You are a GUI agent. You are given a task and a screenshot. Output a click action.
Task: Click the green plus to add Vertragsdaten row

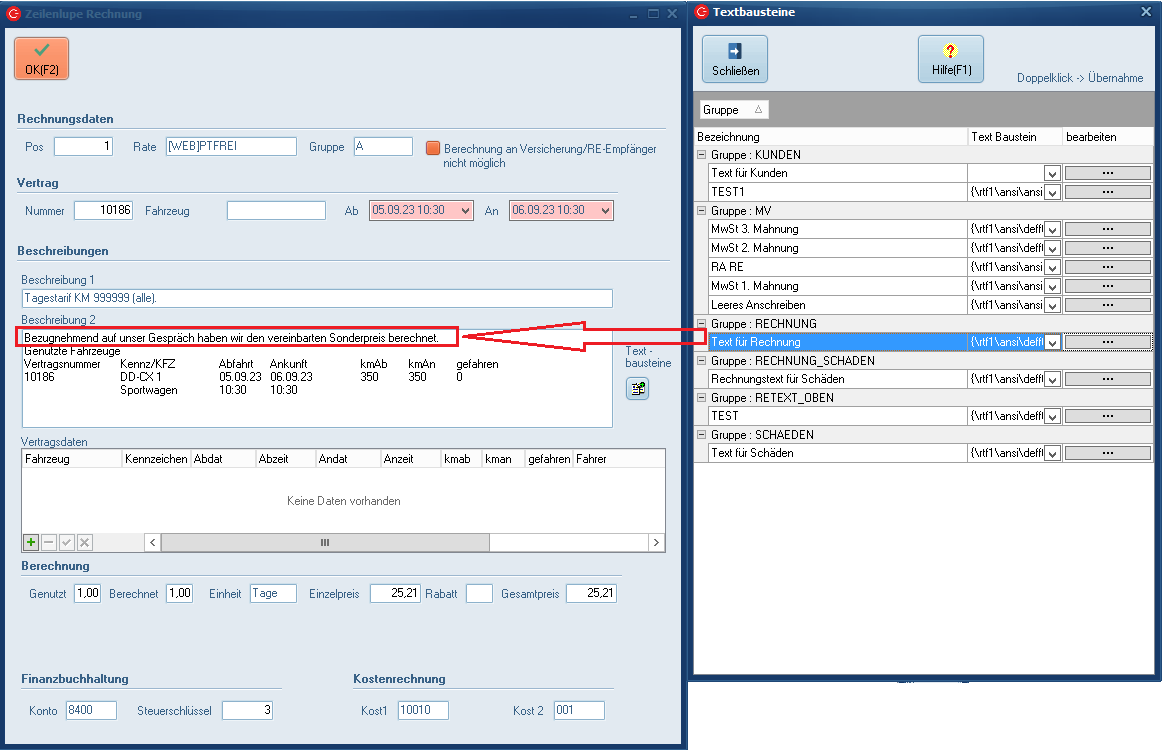[x=31, y=542]
